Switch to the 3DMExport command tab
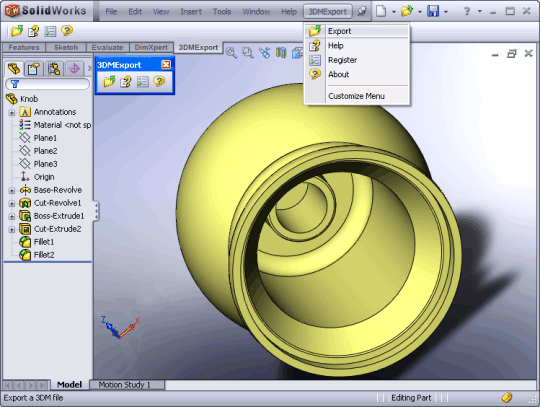The width and height of the screenshot is (540, 407). coord(198,48)
